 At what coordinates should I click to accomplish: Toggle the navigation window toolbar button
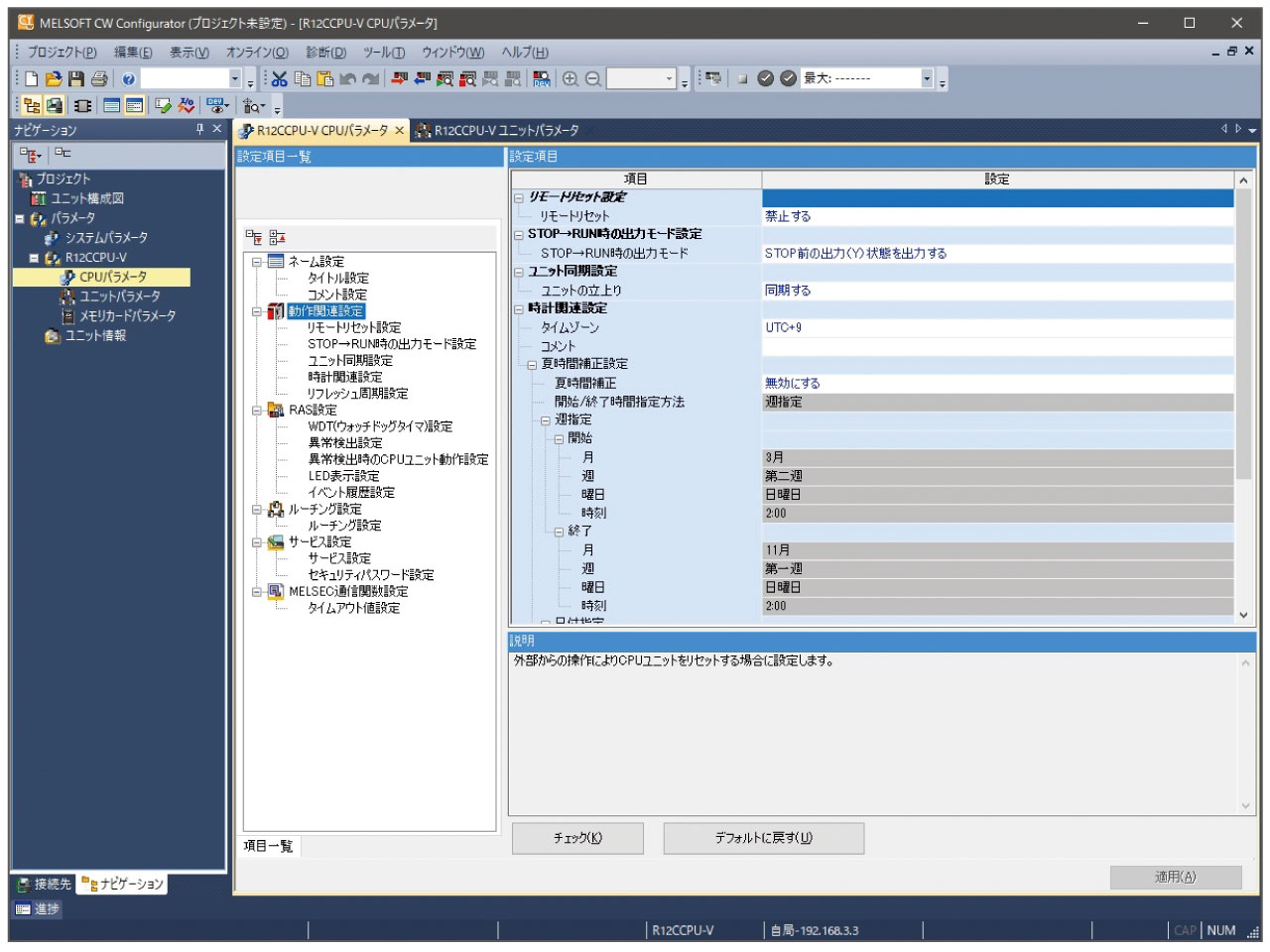(x=32, y=106)
